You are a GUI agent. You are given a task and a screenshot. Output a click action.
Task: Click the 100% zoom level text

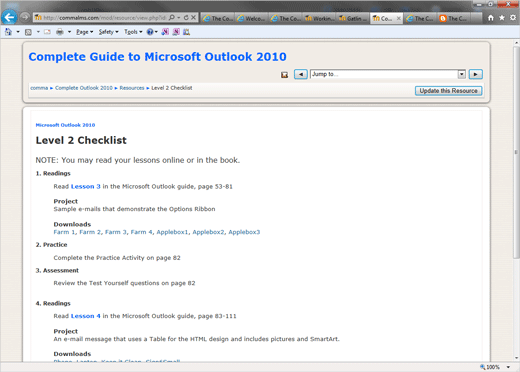pyautogui.click(x=493, y=367)
